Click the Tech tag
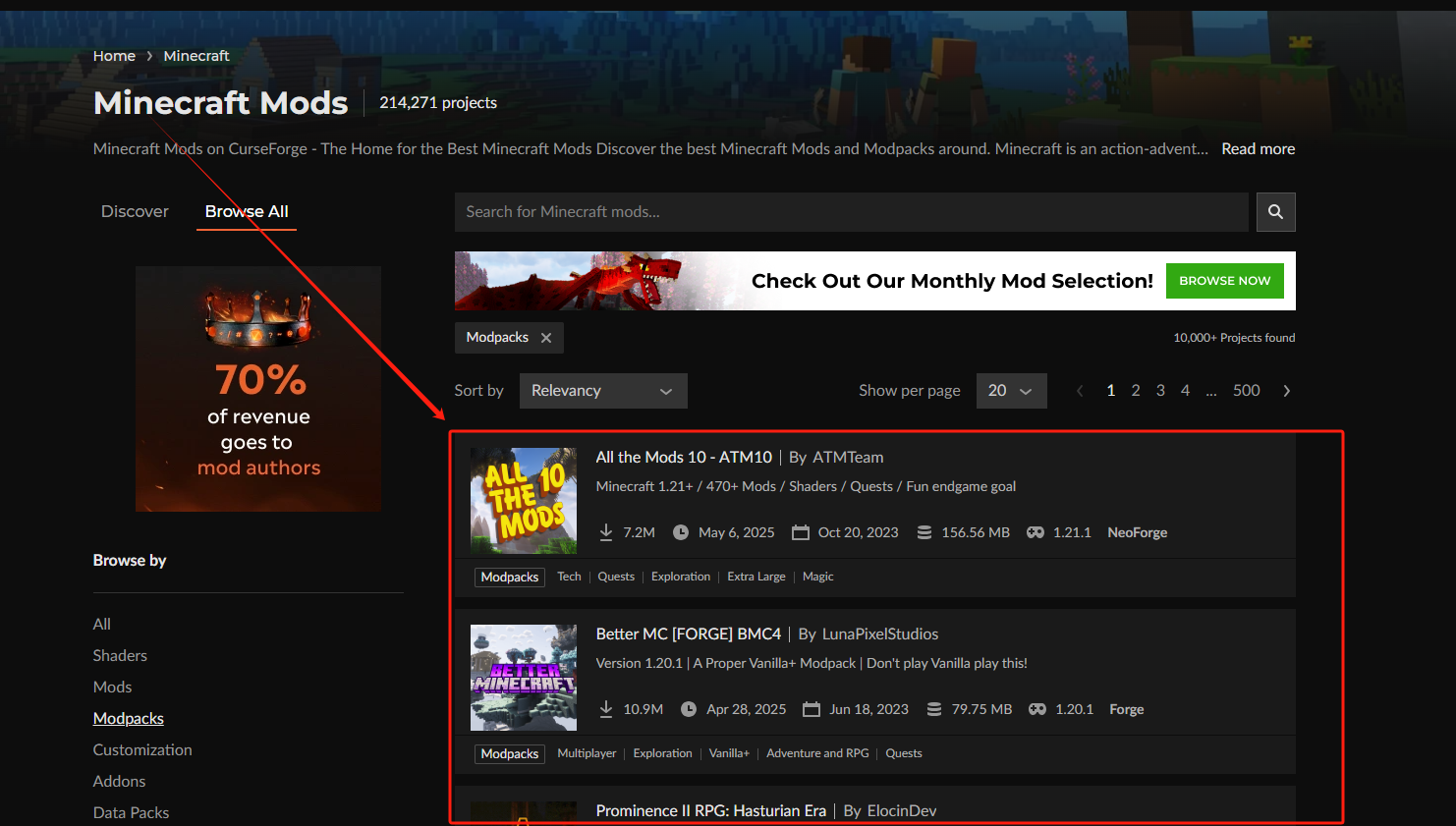1456x826 pixels. point(569,577)
